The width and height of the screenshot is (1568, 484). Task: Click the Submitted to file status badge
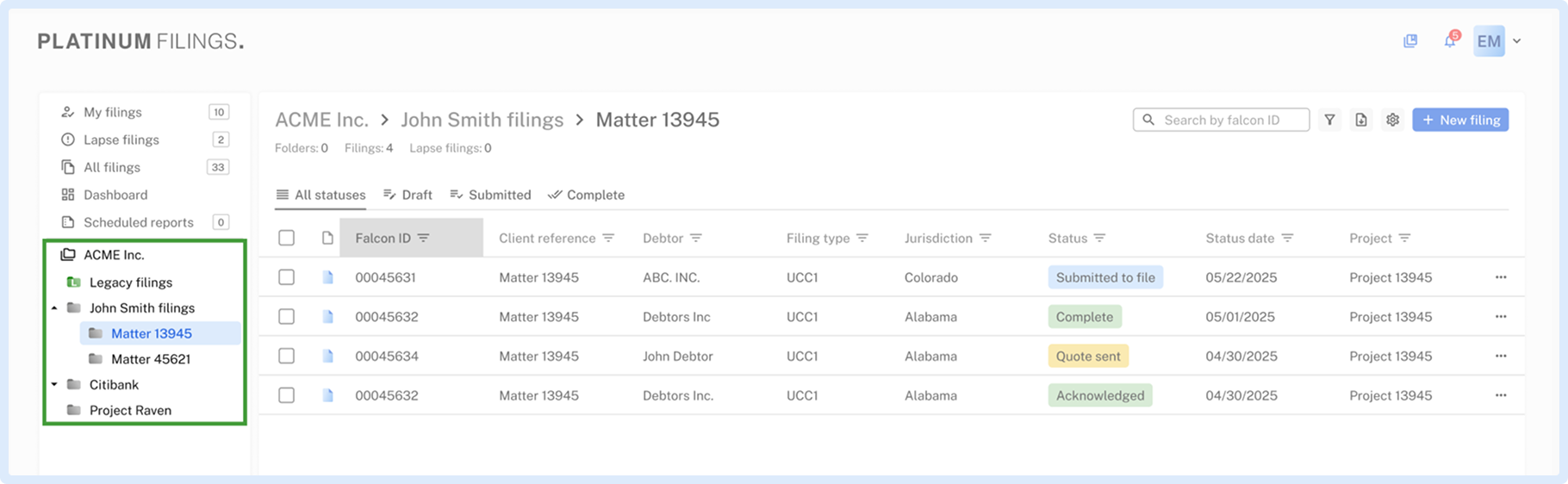pyautogui.click(x=1105, y=277)
